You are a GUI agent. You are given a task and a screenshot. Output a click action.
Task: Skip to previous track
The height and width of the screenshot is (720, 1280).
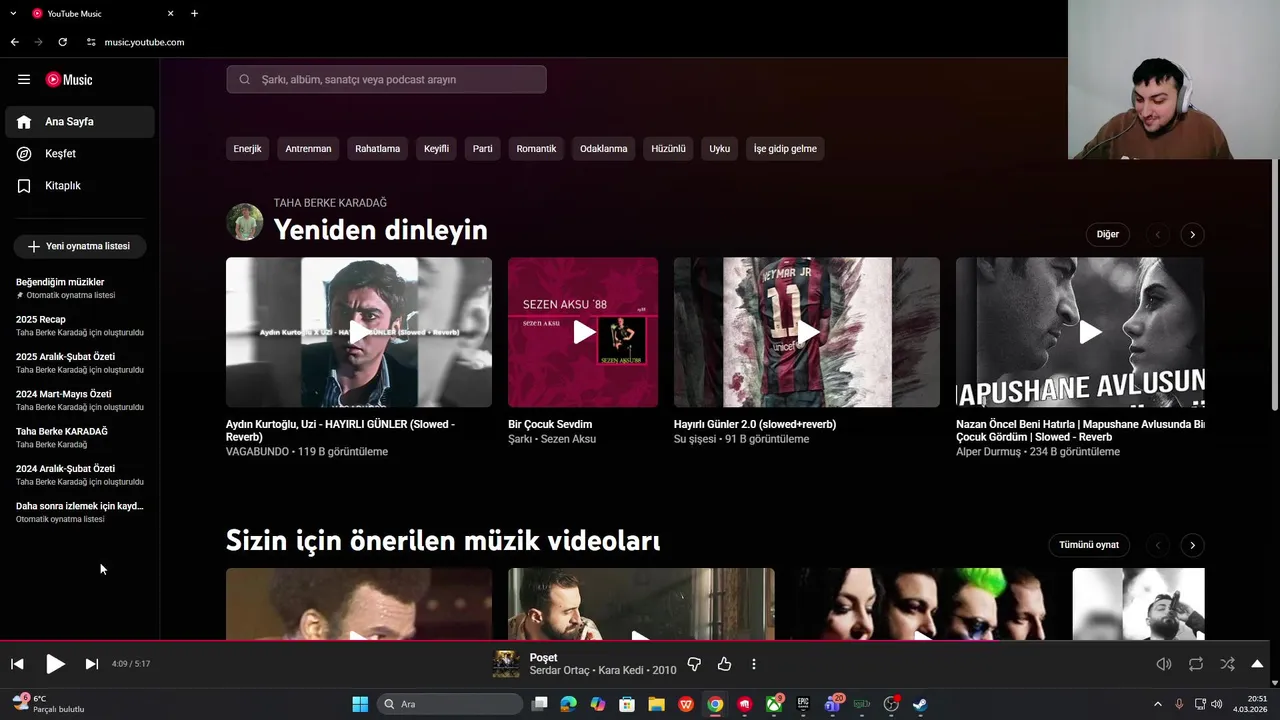(x=17, y=664)
